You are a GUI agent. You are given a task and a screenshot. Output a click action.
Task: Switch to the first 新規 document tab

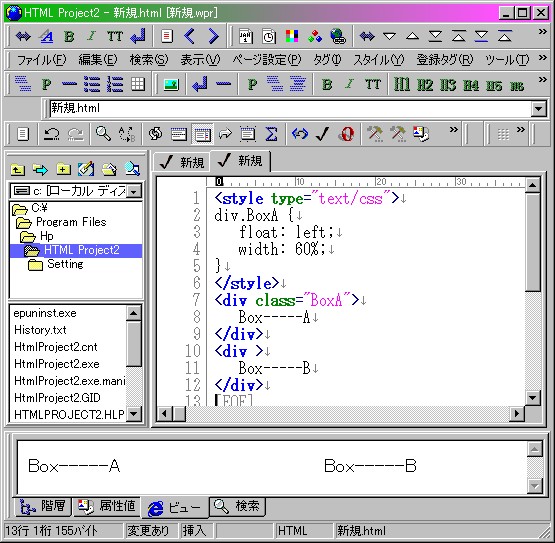tap(182, 162)
